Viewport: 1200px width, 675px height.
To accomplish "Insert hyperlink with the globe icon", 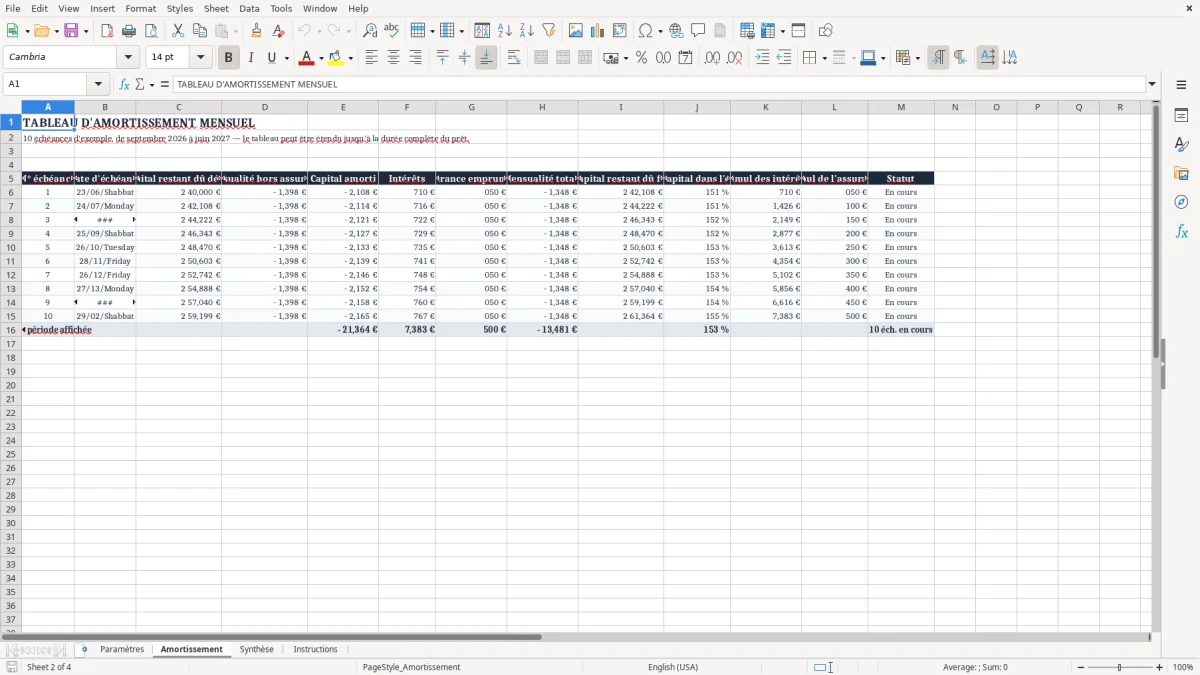I will [x=677, y=31].
